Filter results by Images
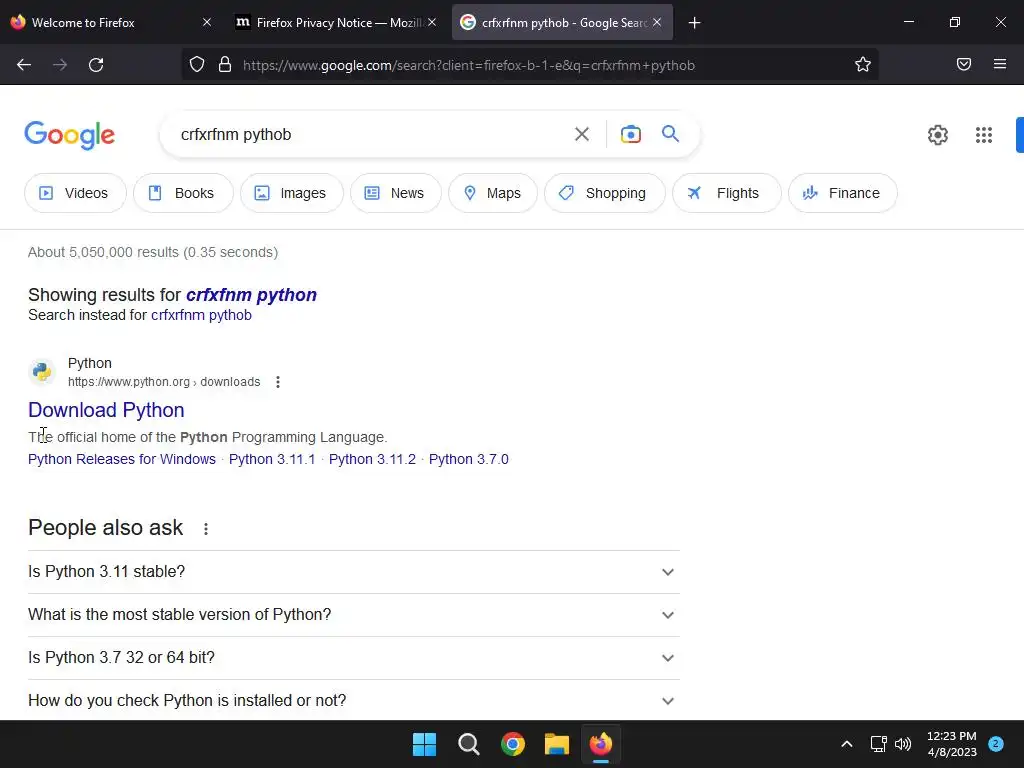 [291, 193]
